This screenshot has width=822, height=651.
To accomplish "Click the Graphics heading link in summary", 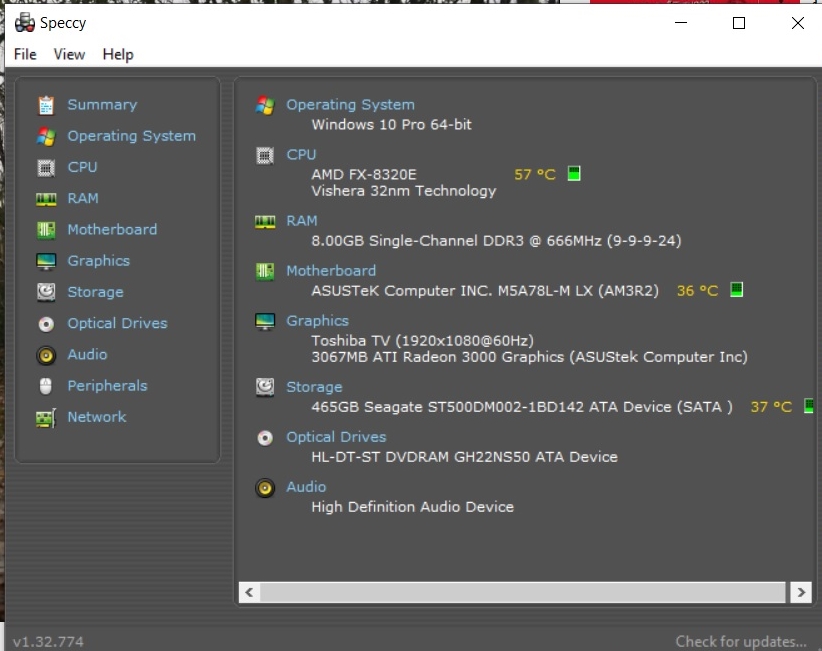I will pos(318,321).
